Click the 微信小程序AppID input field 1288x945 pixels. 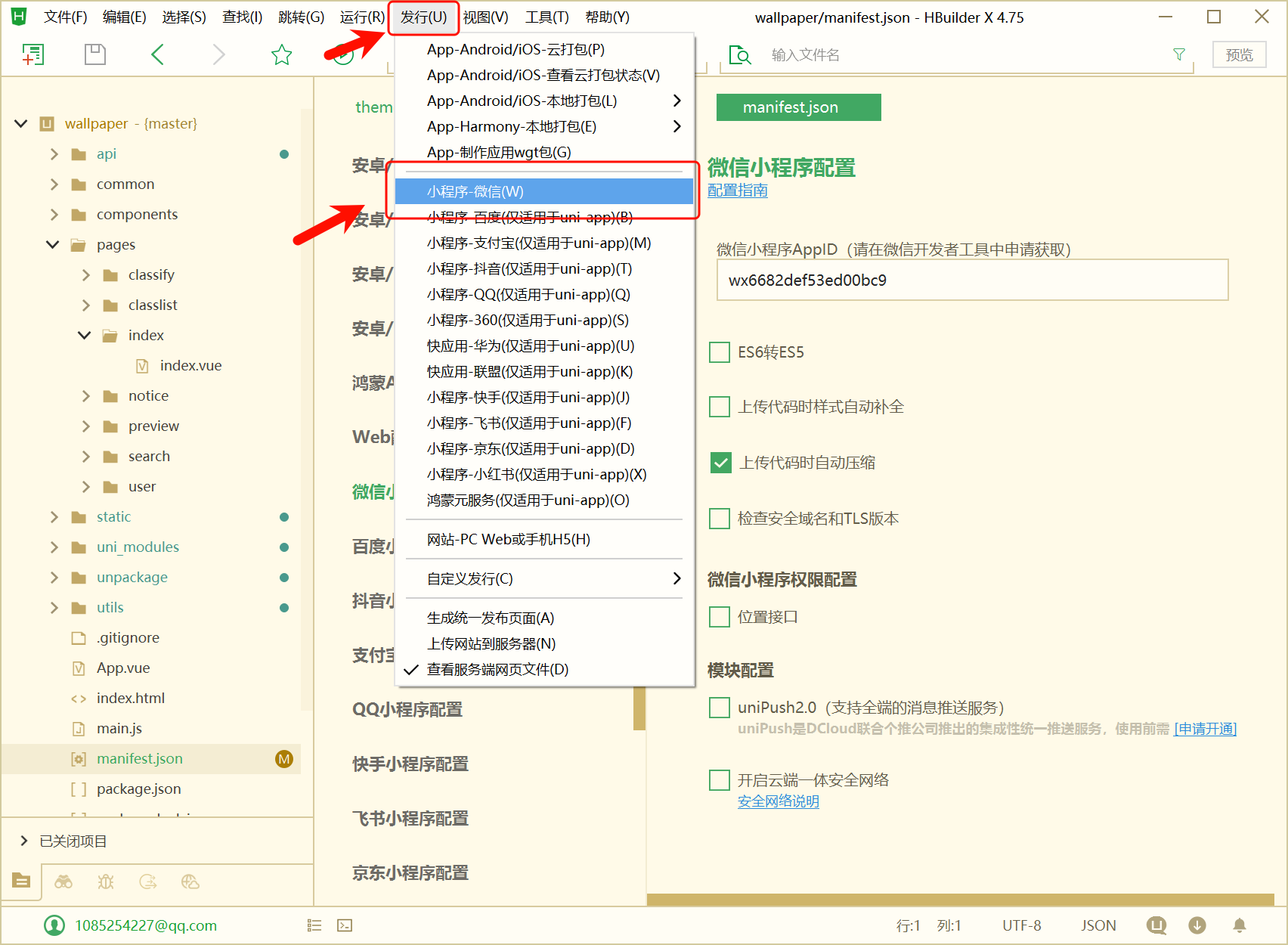[x=972, y=280]
